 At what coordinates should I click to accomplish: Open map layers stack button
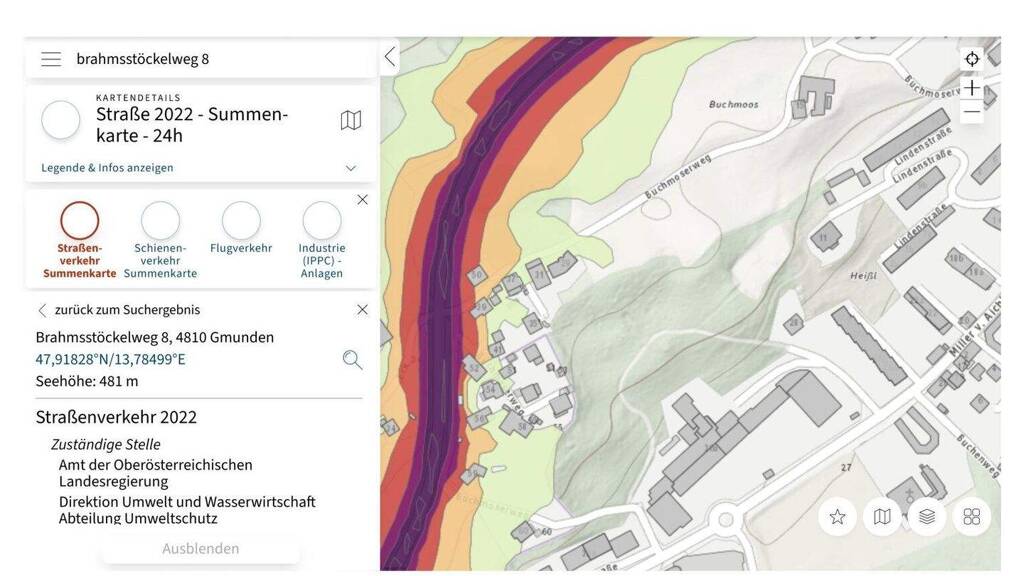pos(927,517)
